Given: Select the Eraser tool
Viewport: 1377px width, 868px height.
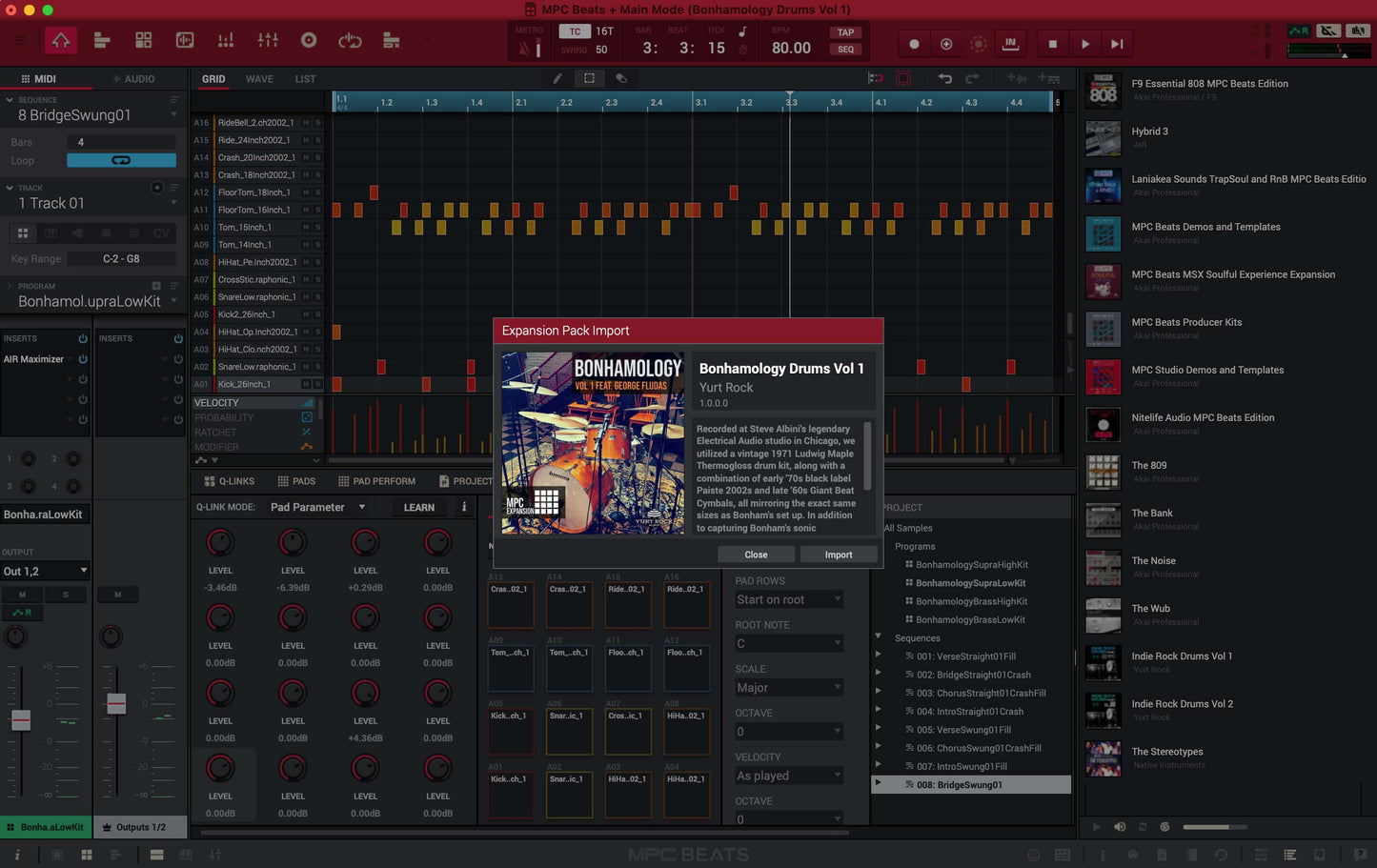Looking at the screenshot, I should [621, 79].
